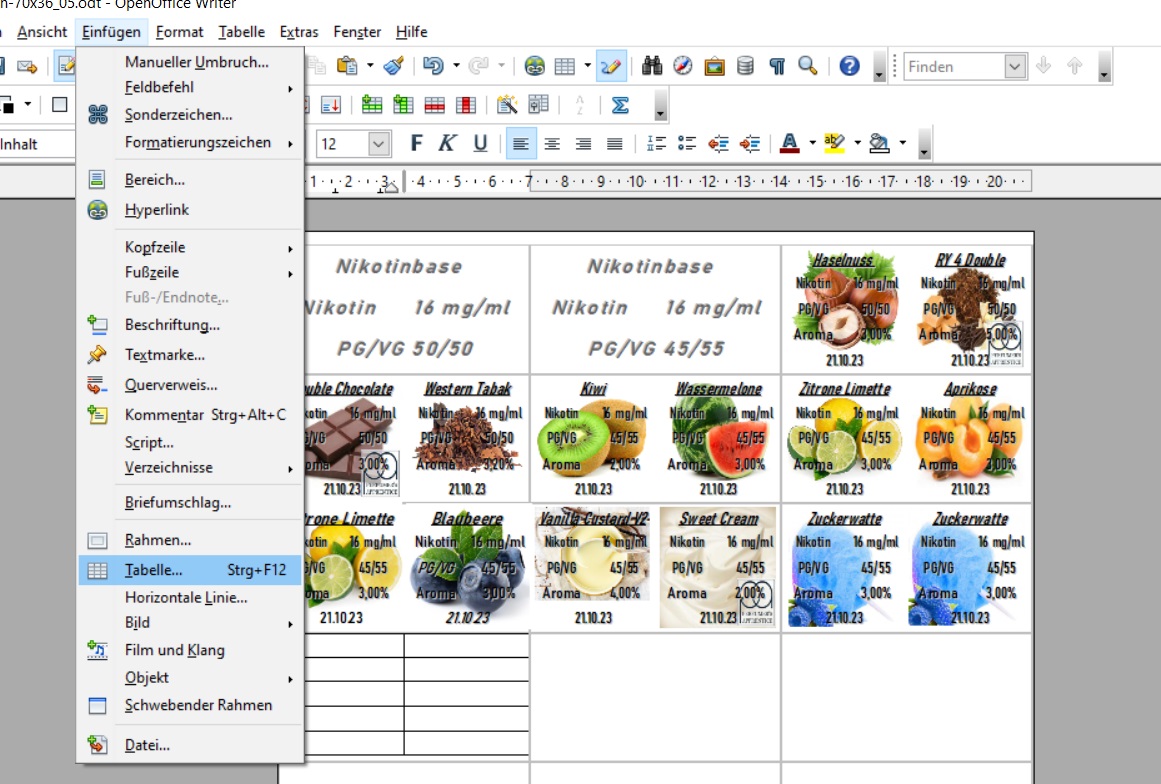This screenshot has height=784, width=1161.
Task: Open the Data Sources icon
Action: [745, 67]
